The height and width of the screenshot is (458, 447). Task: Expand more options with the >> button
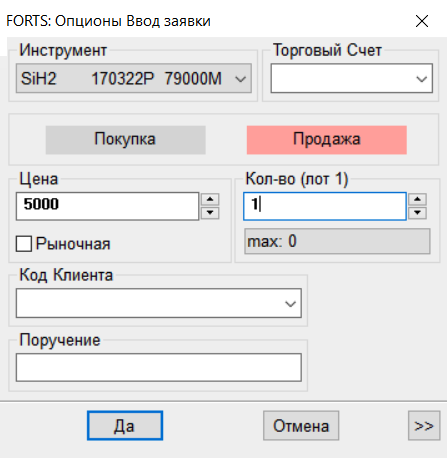(x=424, y=426)
